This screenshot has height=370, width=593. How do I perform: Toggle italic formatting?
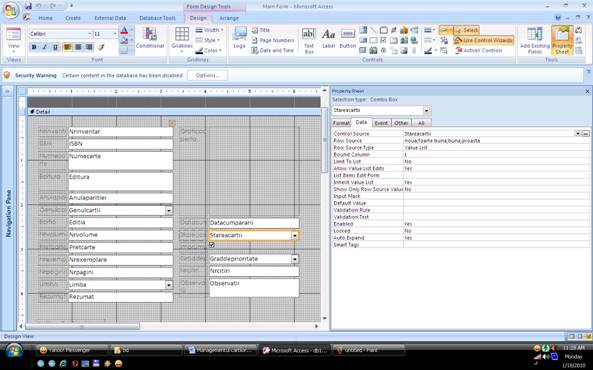[45, 47]
